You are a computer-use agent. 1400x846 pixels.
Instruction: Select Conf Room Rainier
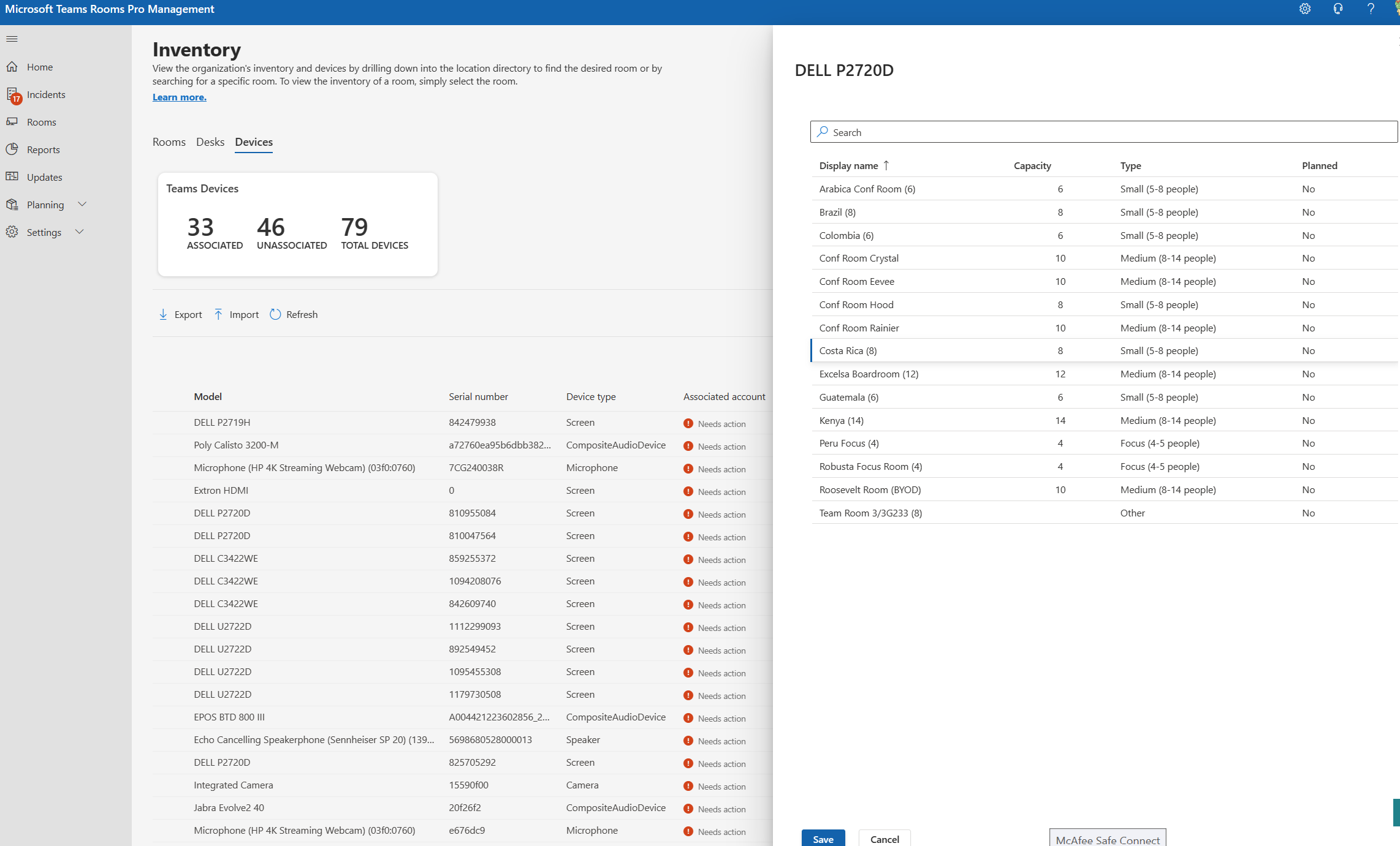tap(1105, 328)
